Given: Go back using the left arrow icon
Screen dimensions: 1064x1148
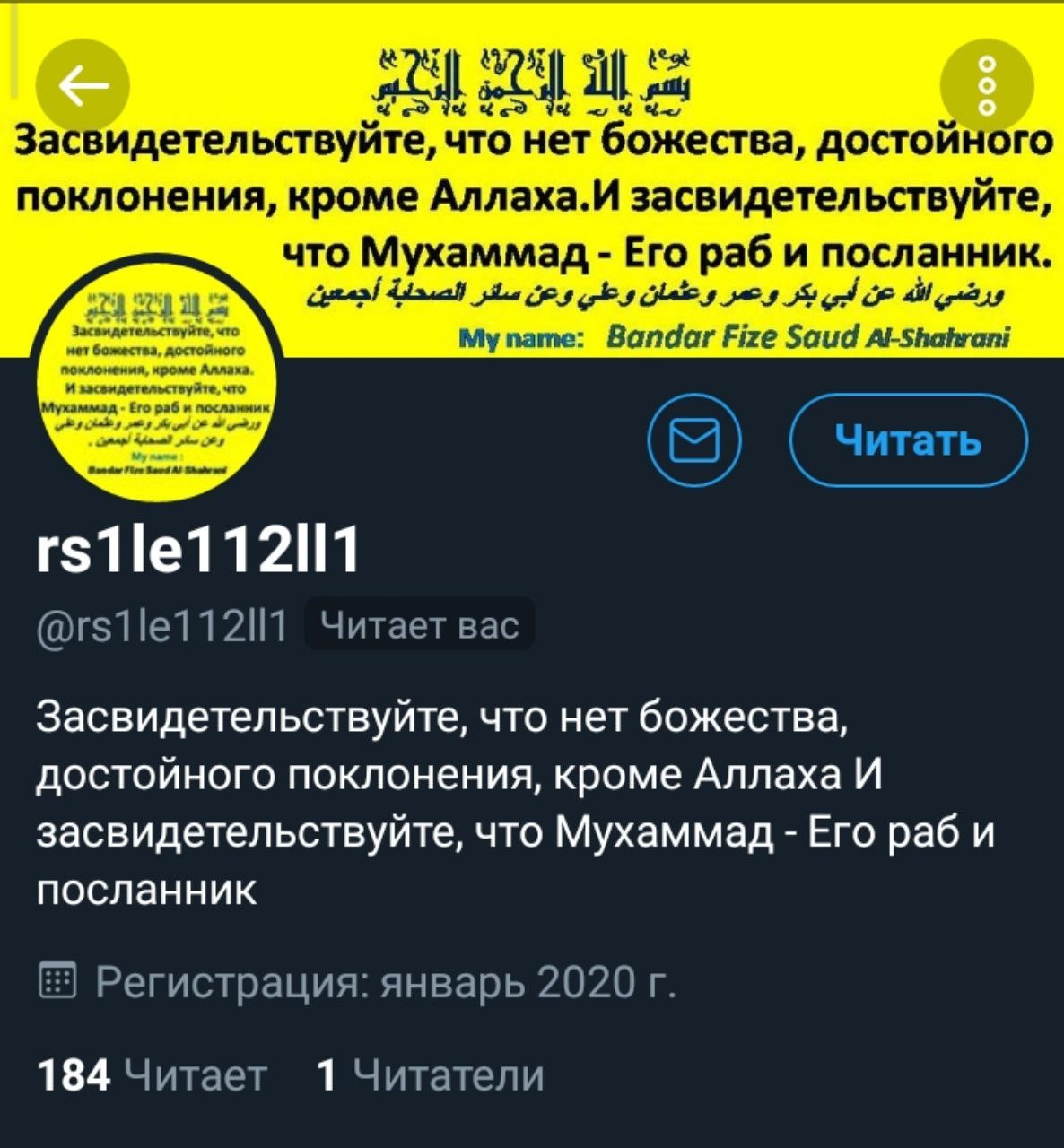Looking at the screenshot, I should pyautogui.click(x=83, y=87).
